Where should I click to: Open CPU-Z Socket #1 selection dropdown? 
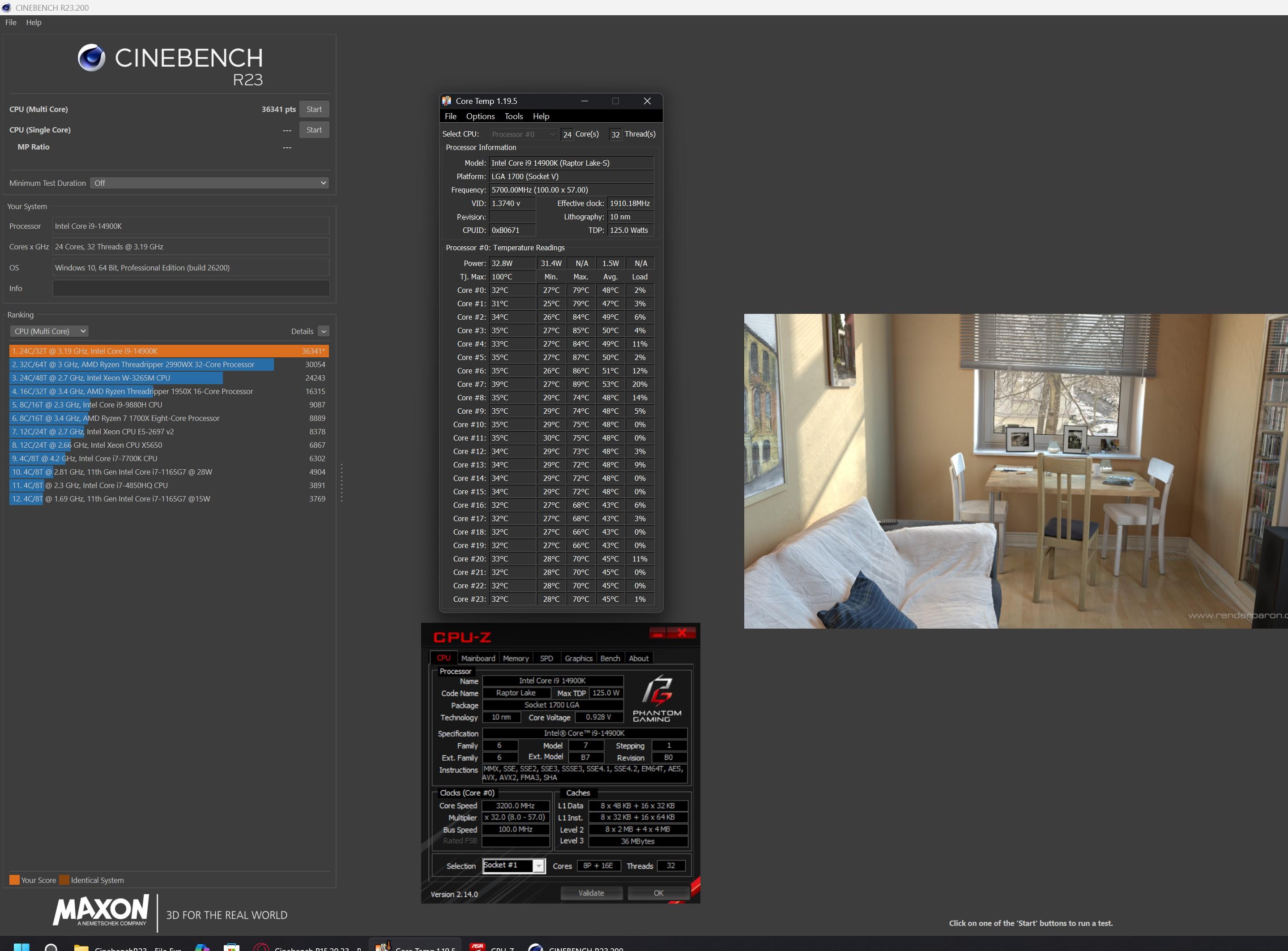[x=538, y=866]
